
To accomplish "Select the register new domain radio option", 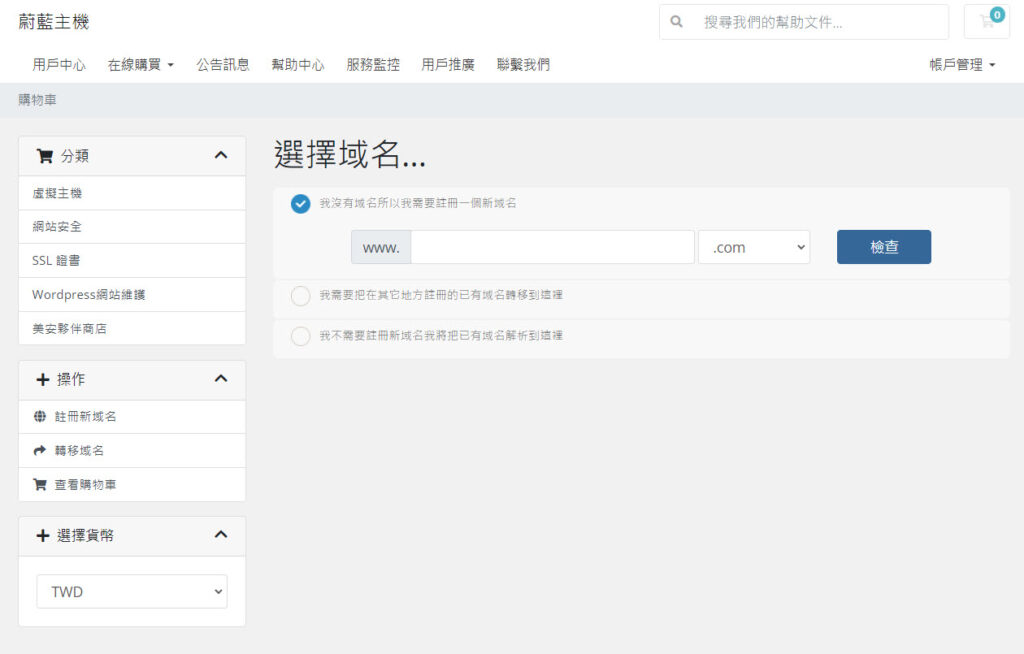I will [x=300, y=204].
